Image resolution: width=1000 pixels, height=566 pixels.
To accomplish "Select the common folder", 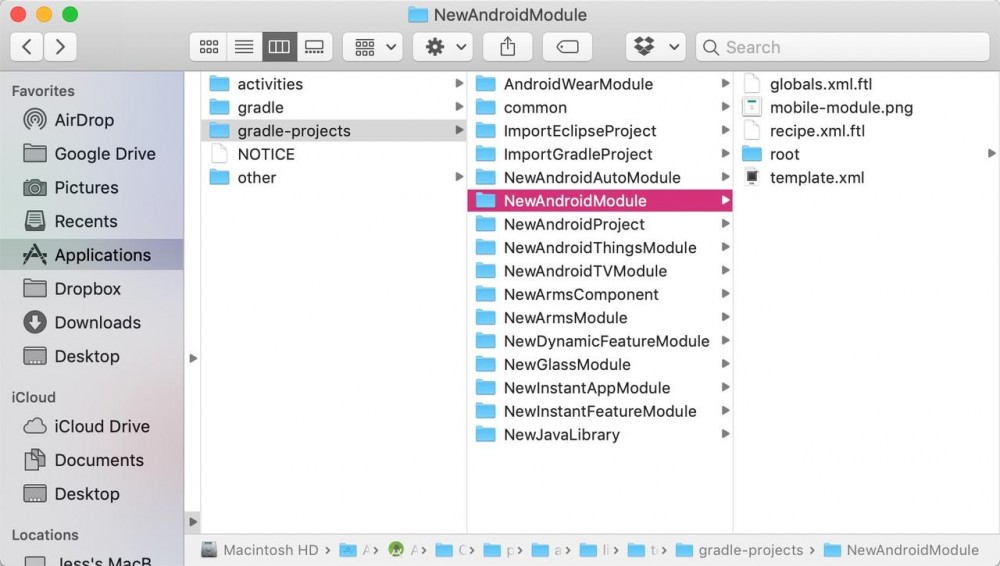I will pos(599,107).
